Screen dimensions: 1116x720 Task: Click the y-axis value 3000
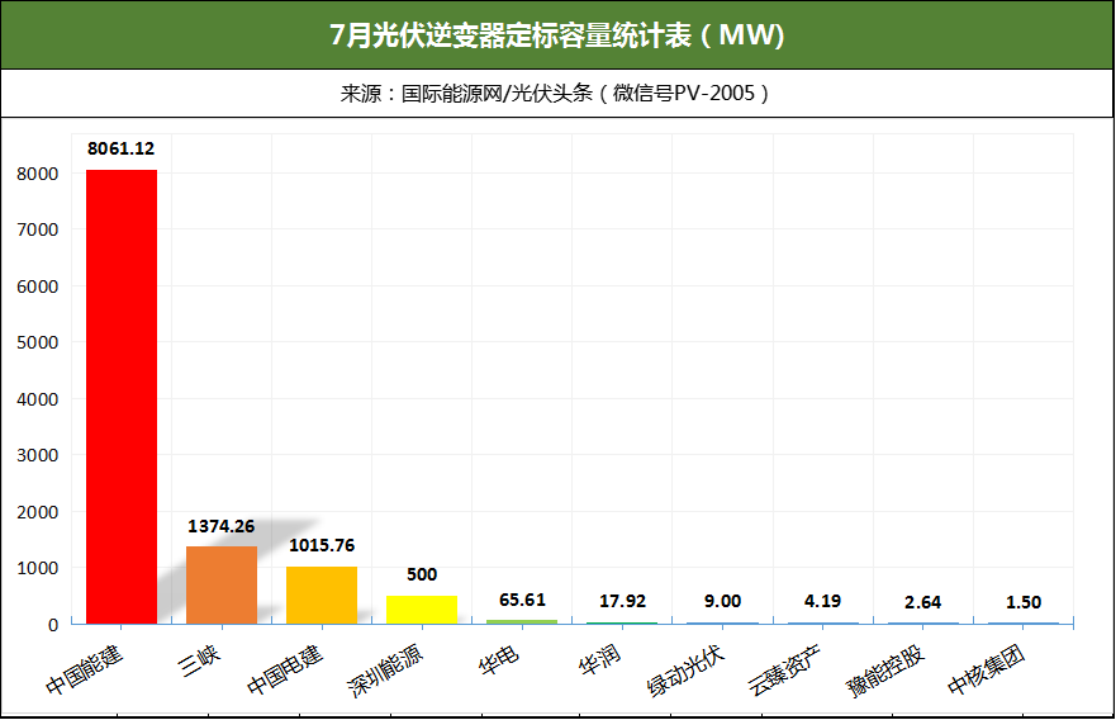point(38,455)
